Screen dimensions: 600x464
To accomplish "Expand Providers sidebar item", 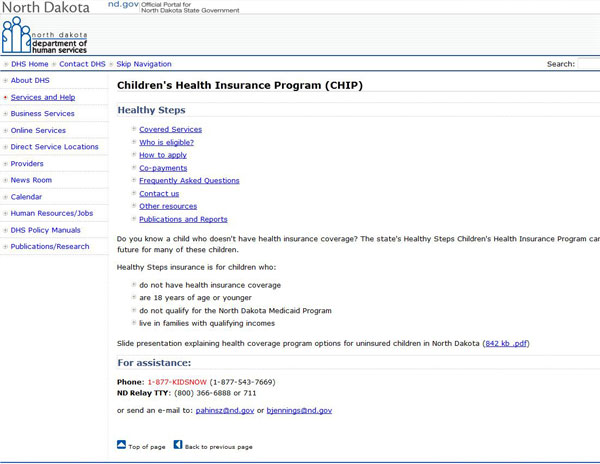I will [27, 164].
